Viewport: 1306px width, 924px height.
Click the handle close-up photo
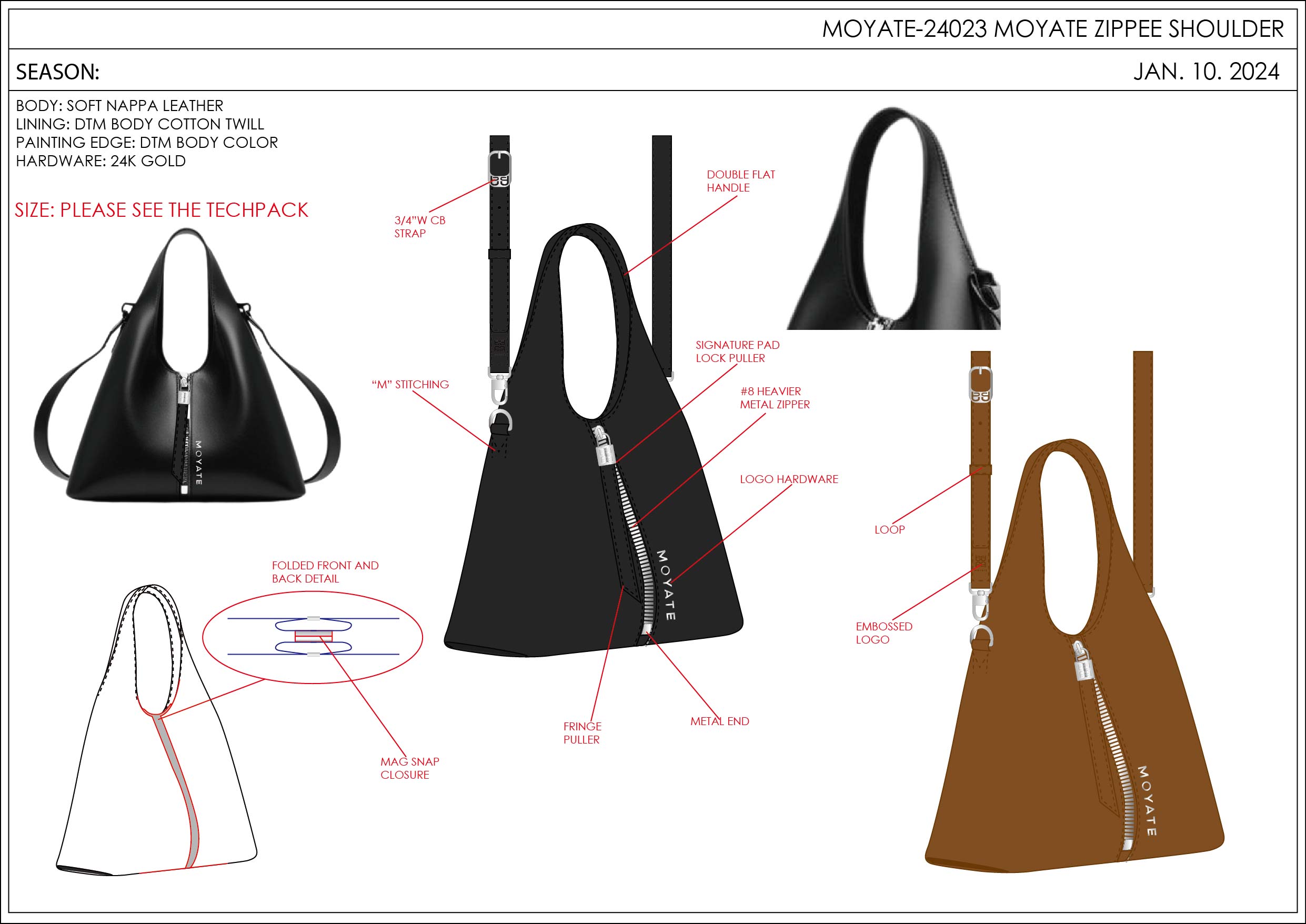[x=893, y=218]
